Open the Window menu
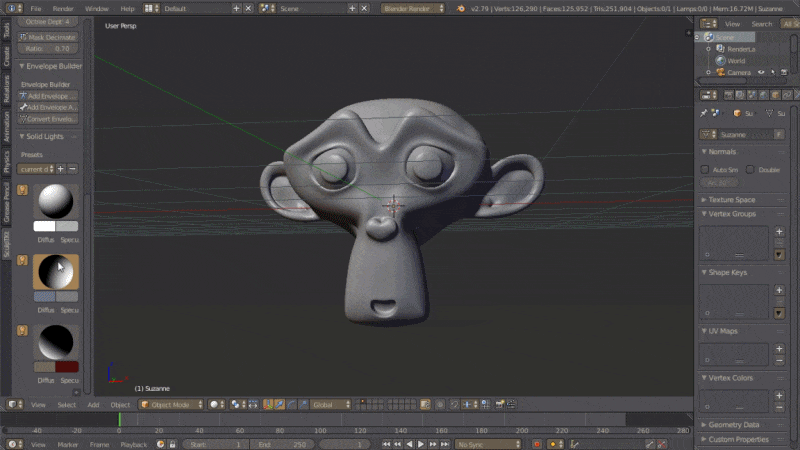 (96, 9)
